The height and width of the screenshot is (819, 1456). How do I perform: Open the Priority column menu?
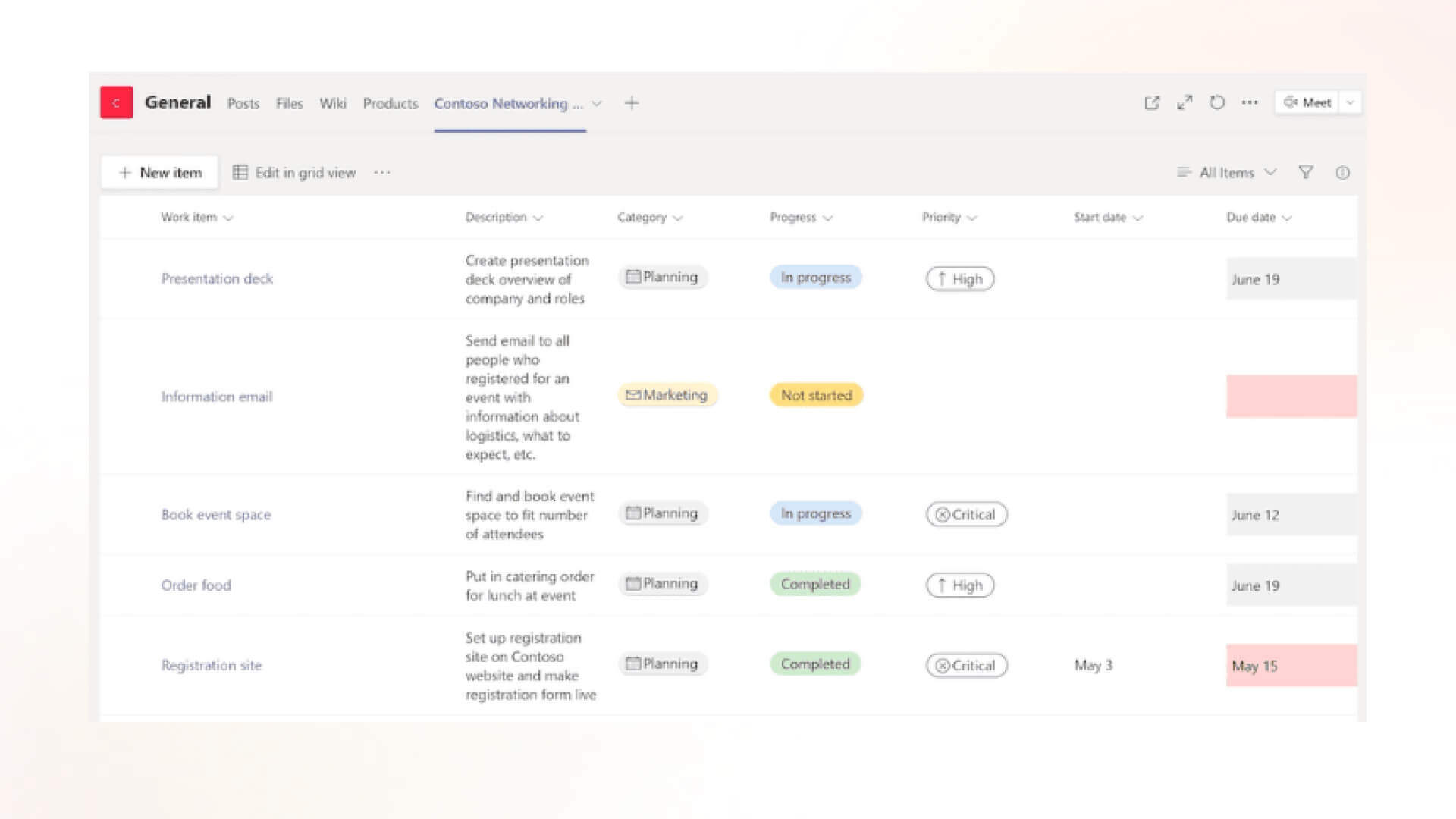pyautogui.click(x=949, y=218)
